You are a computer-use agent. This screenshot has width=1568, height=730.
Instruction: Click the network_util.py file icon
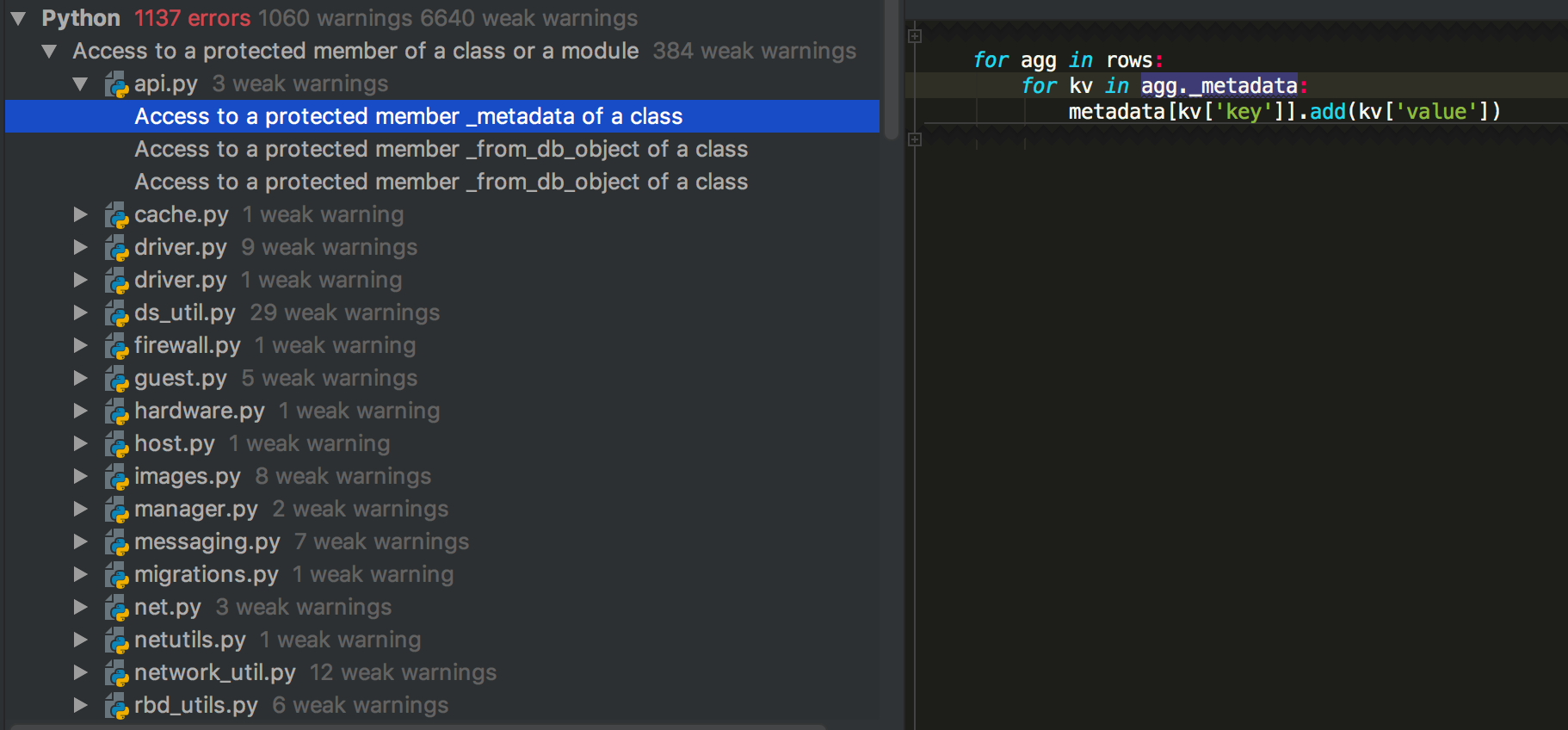[x=116, y=673]
